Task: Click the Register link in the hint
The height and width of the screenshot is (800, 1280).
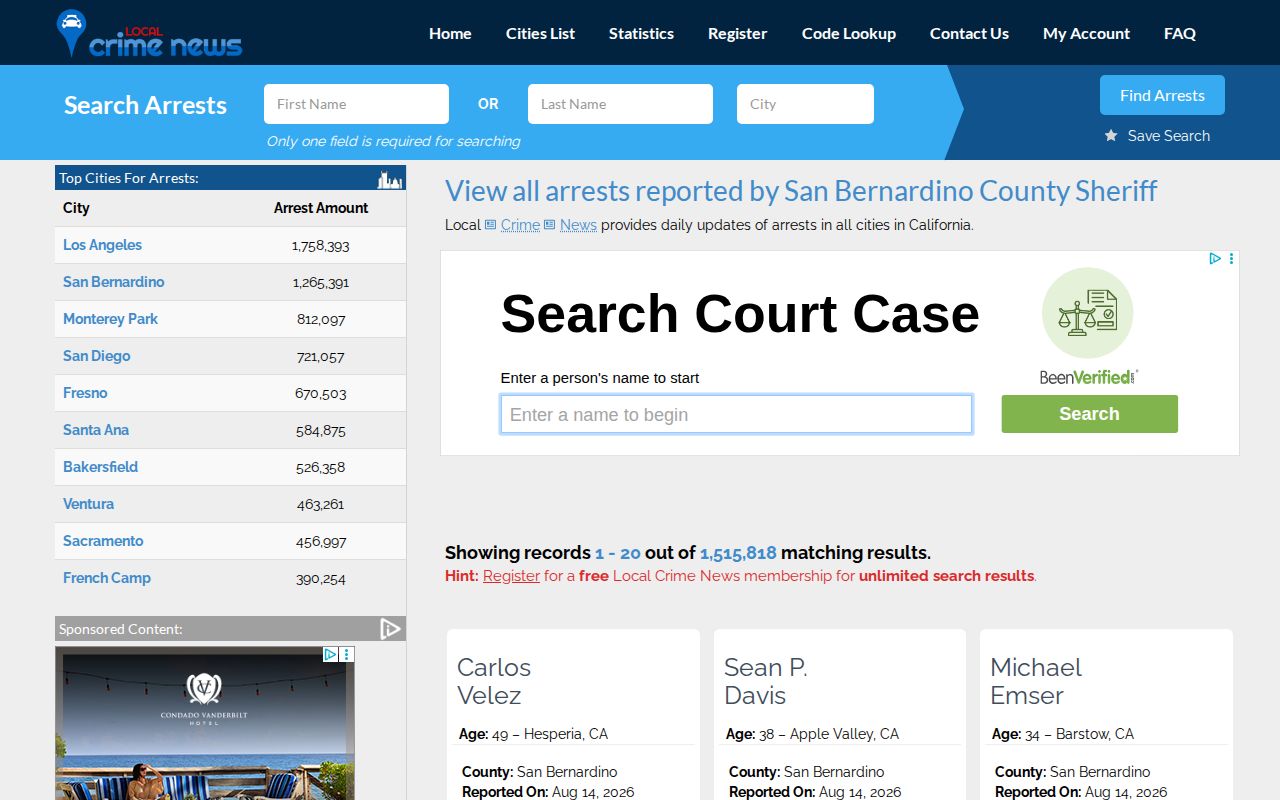Action: (511, 576)
